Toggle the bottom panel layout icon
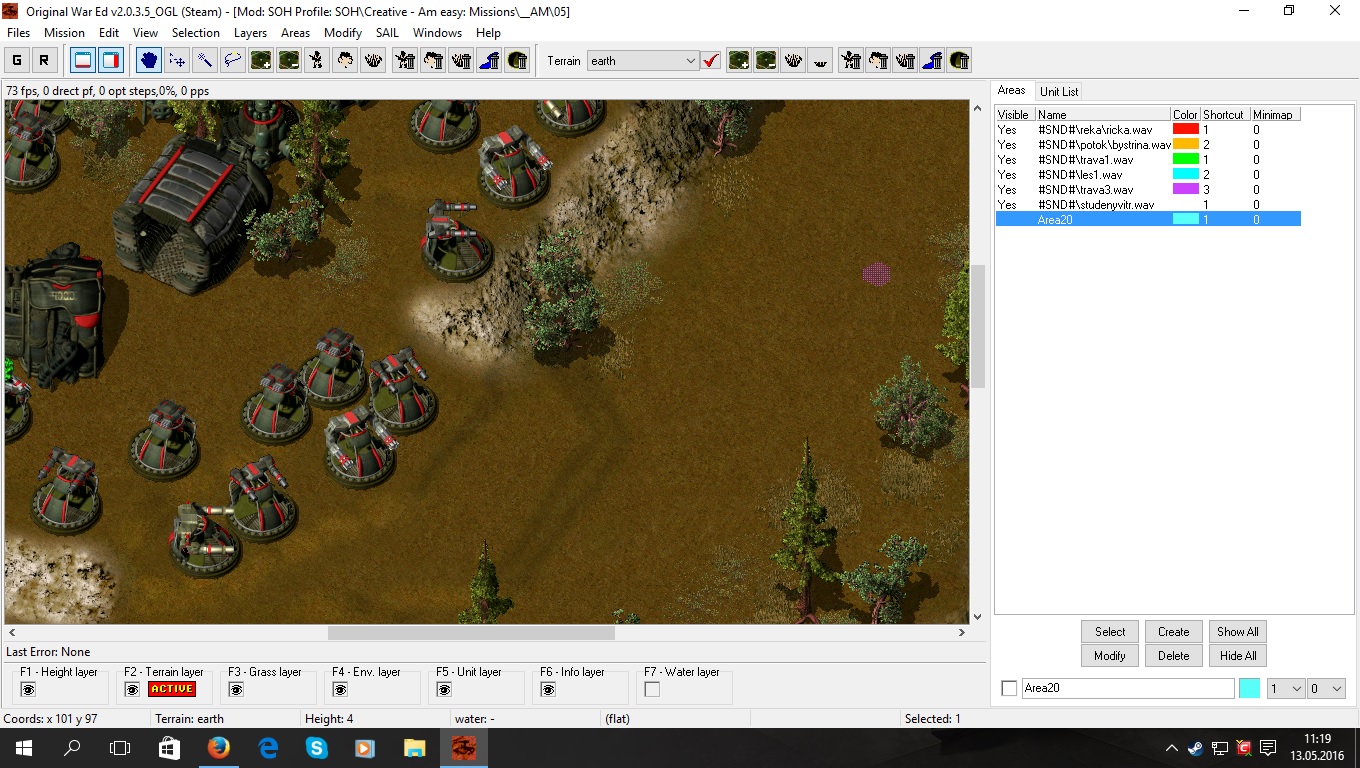 pos(83,60)
